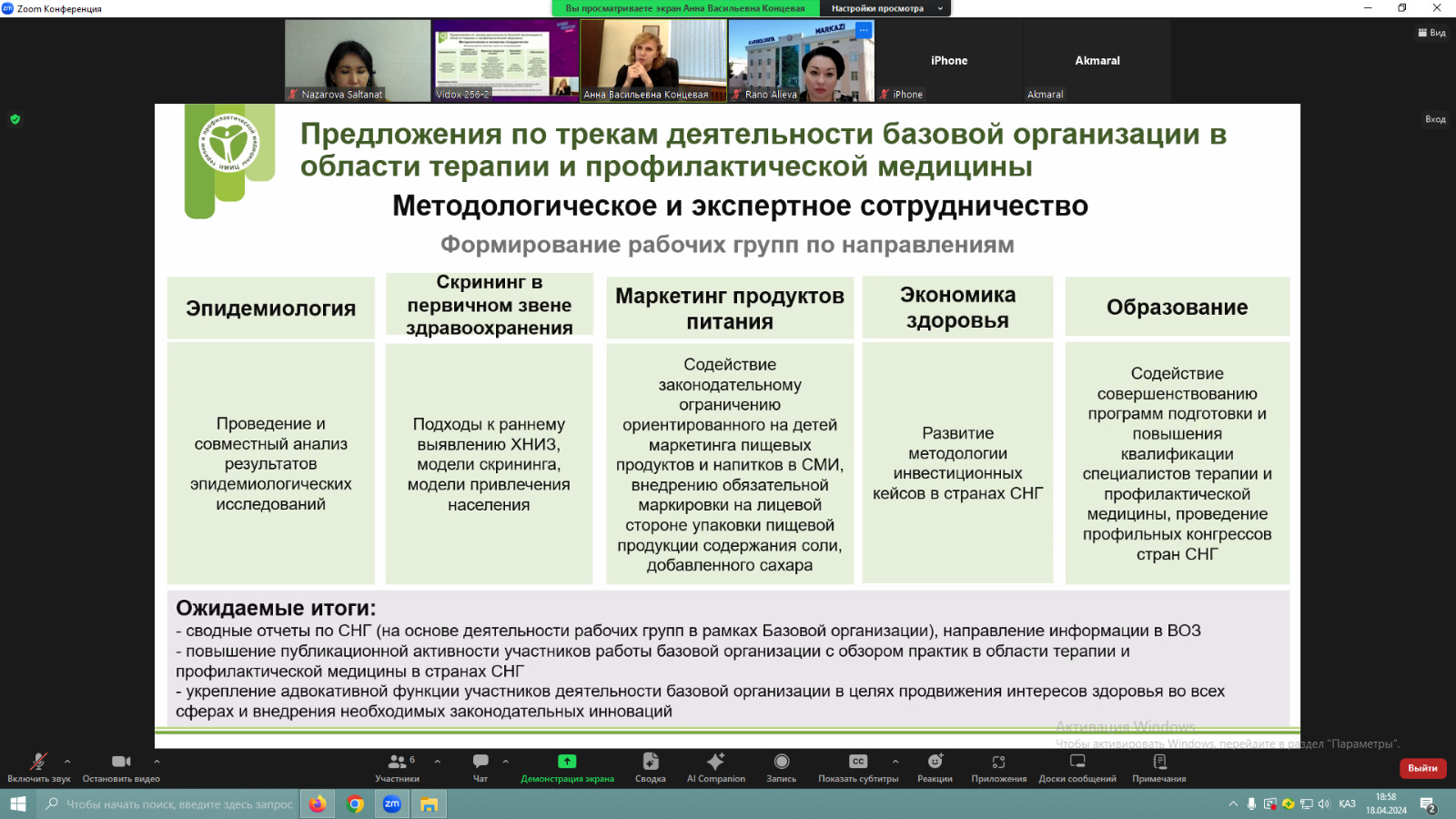Launch AI Companion

(715, 766)
